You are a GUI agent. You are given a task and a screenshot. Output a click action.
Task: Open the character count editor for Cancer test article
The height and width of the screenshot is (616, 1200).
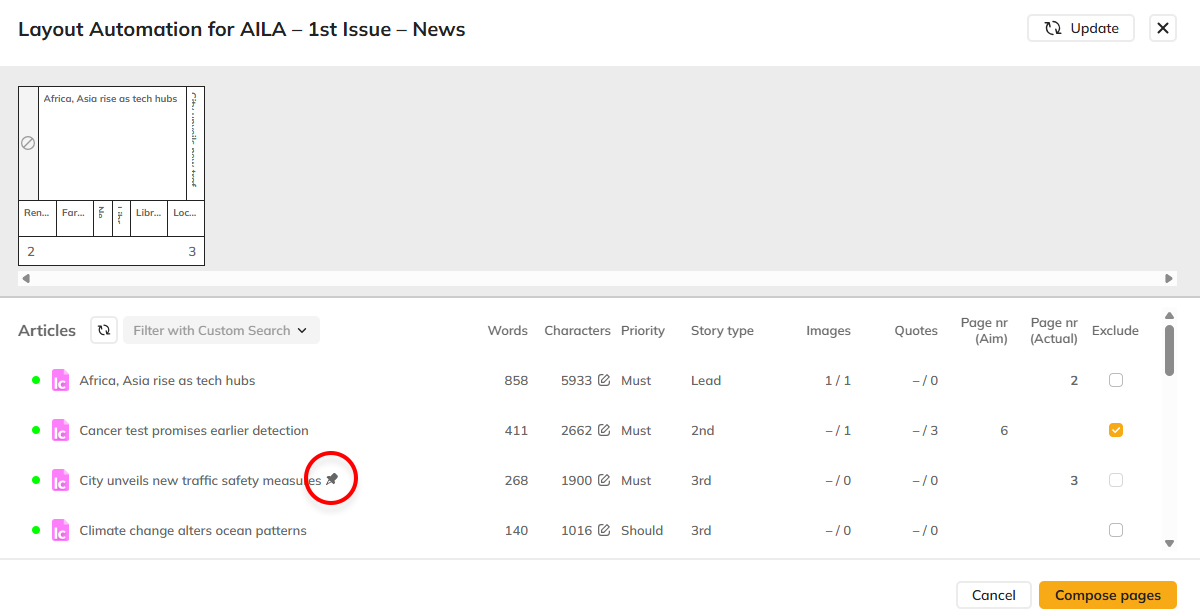[604, 430]
